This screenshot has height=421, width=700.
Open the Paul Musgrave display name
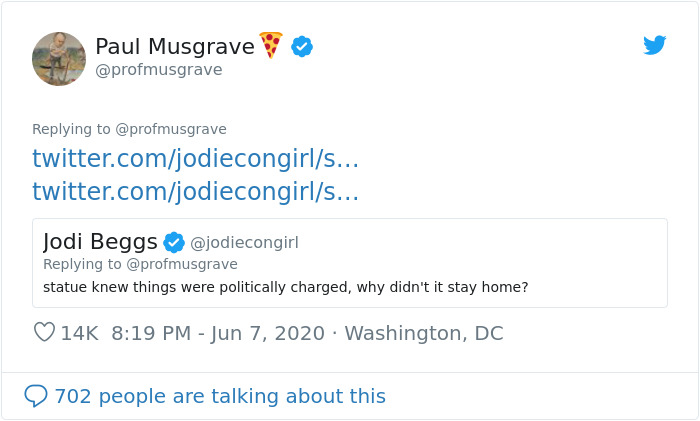(175, 46)
